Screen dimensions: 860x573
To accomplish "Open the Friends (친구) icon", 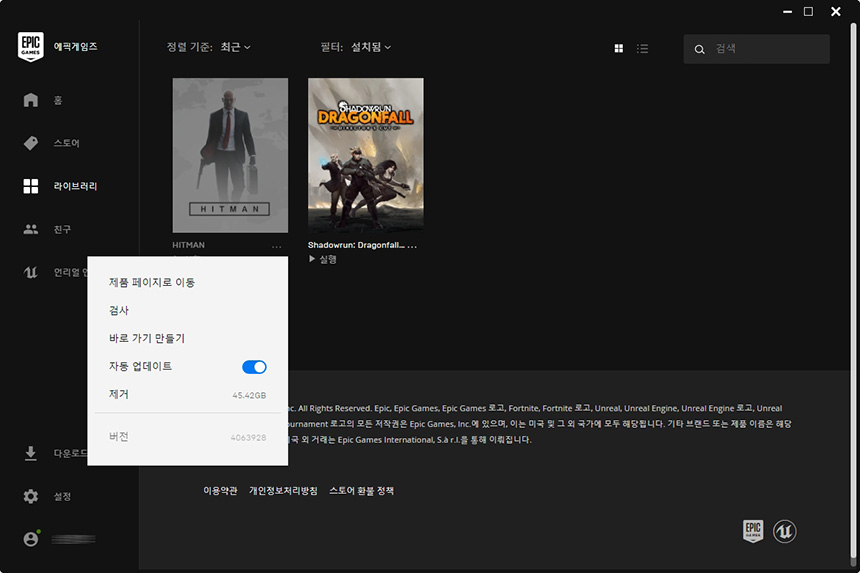I will coord(31,229).
